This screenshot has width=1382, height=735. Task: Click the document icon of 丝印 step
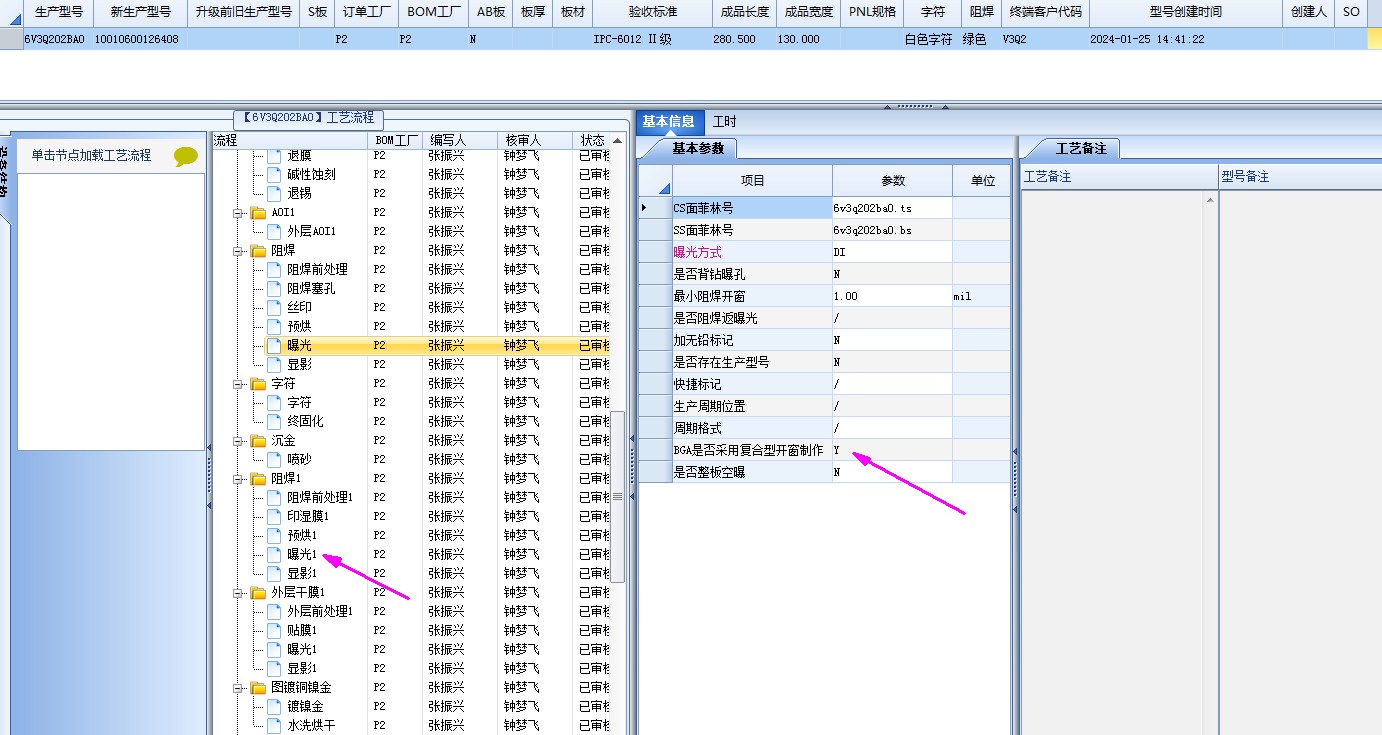click(275, 307)
